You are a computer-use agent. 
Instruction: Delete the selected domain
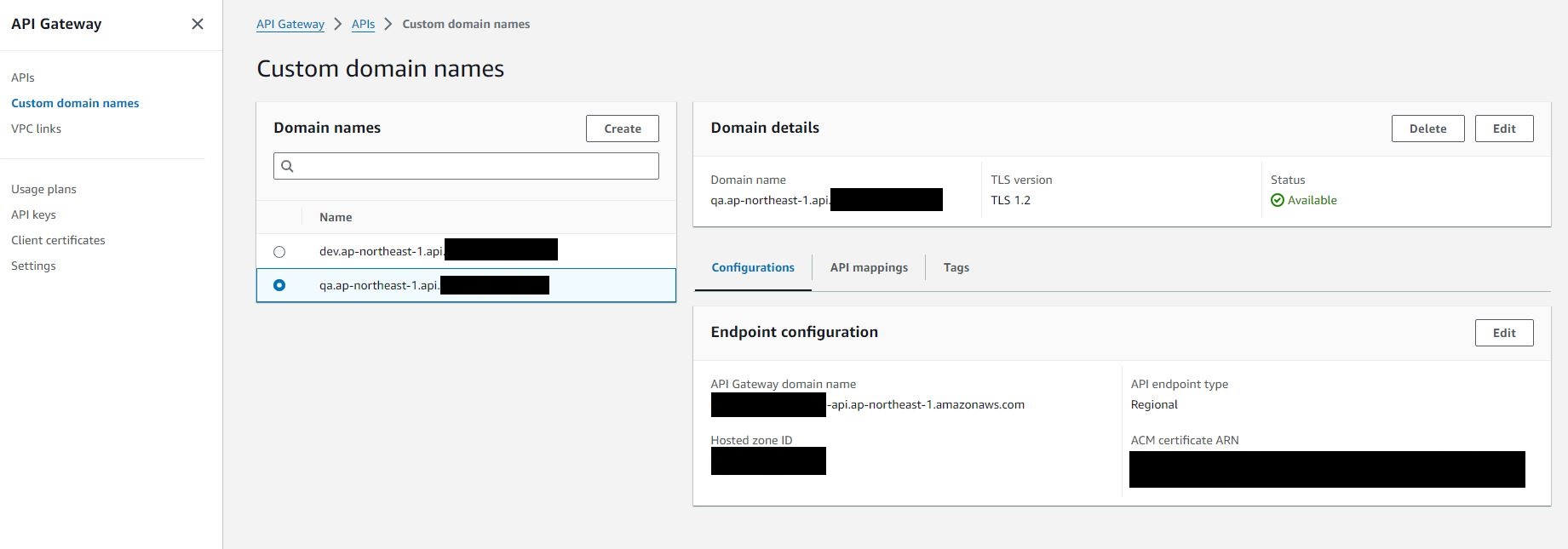click(x=1427, y=129)
